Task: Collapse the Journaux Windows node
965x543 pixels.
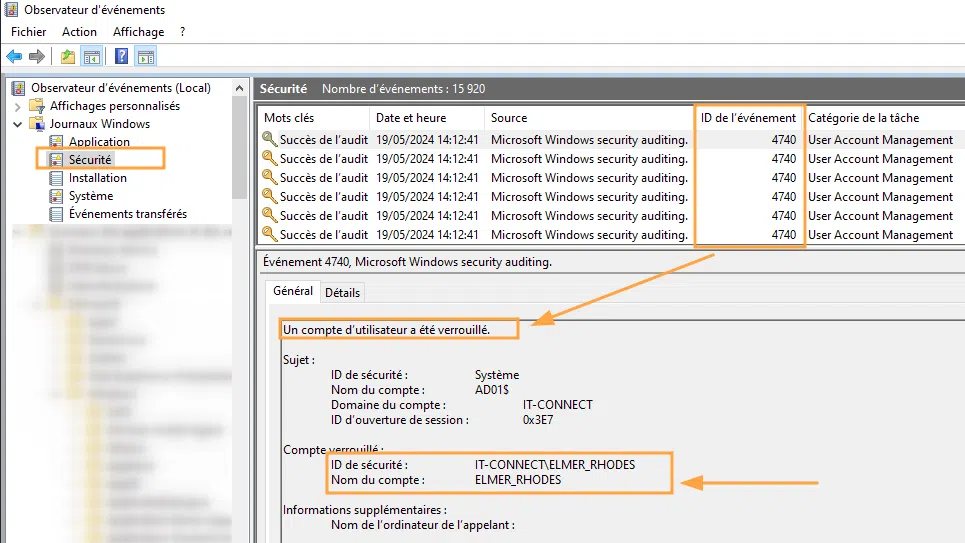Action: tap(17, 124)
